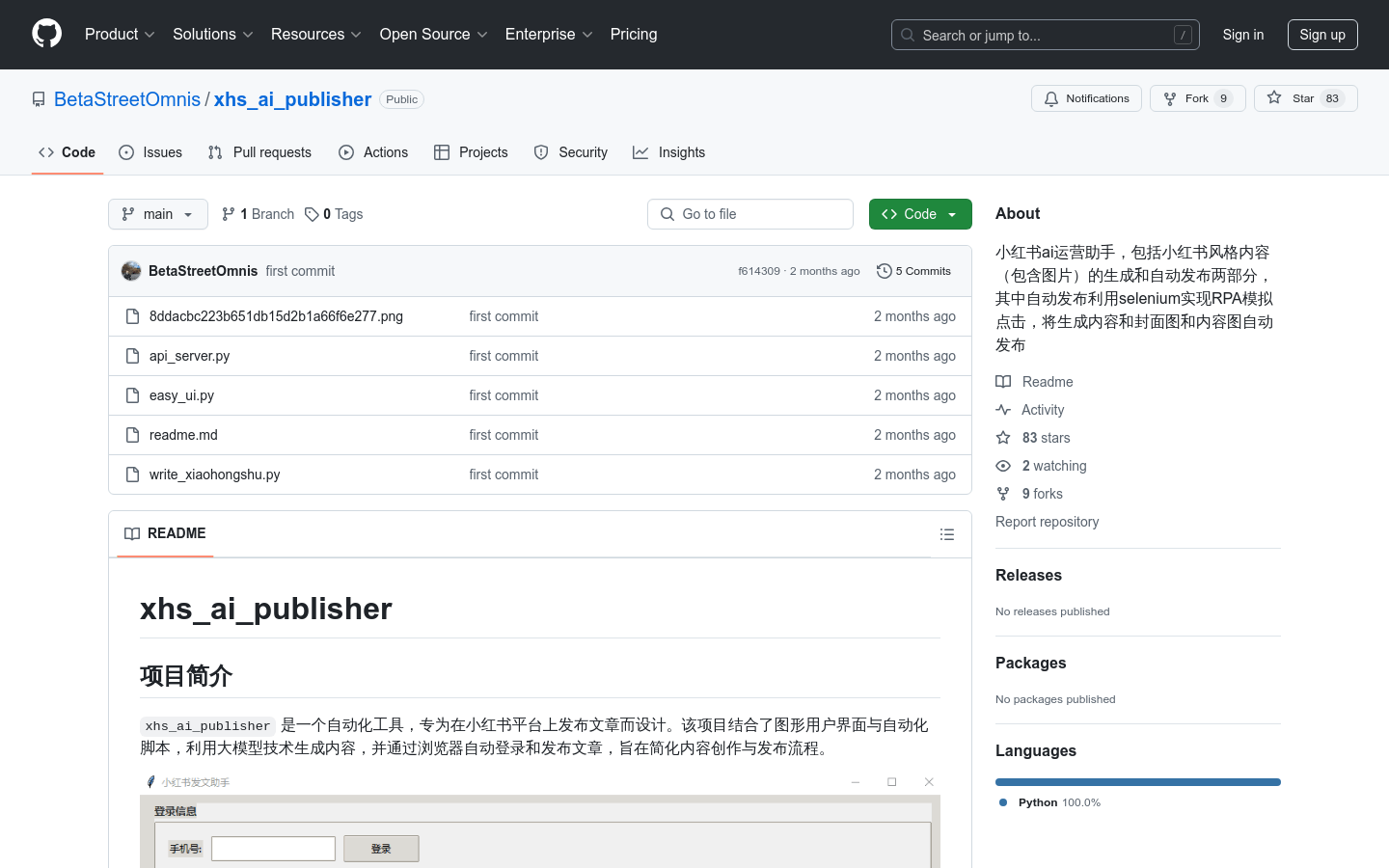Viewport: 1389px width, 868px height.
Task: View the 9 forks link
Action: [1029, 494]
